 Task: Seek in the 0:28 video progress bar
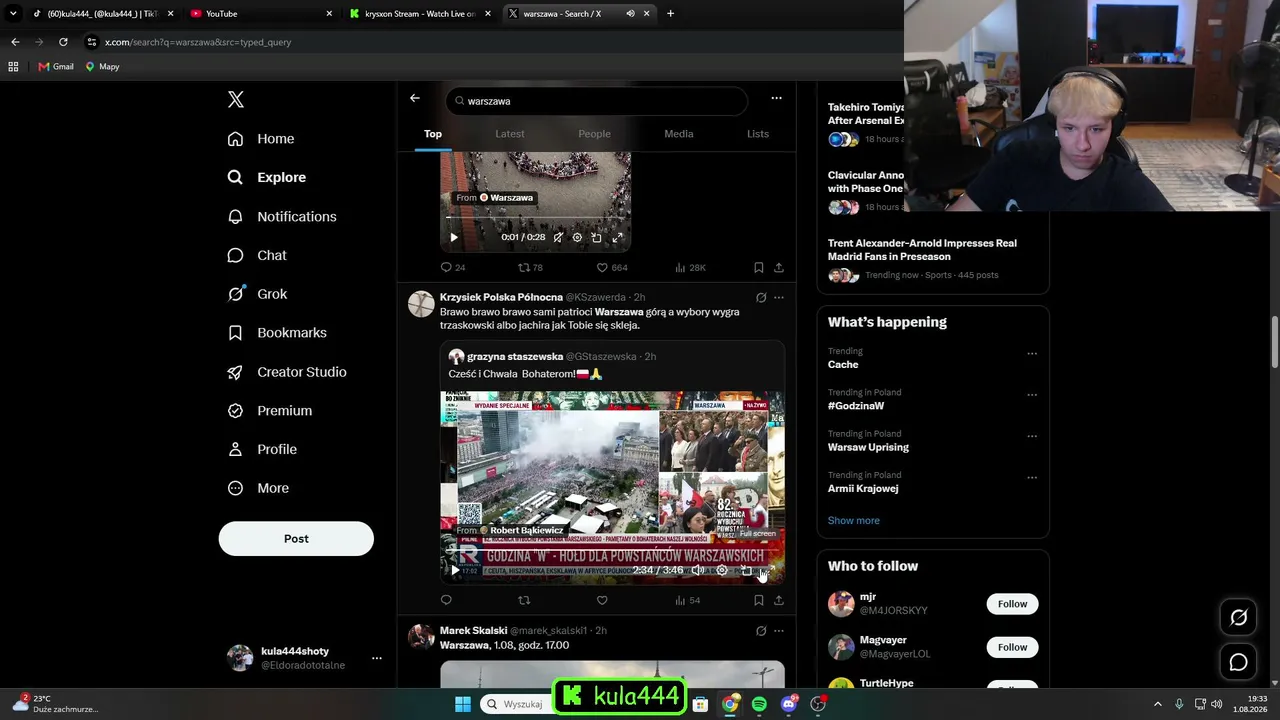pyautogui.click(x=535, y=218)
